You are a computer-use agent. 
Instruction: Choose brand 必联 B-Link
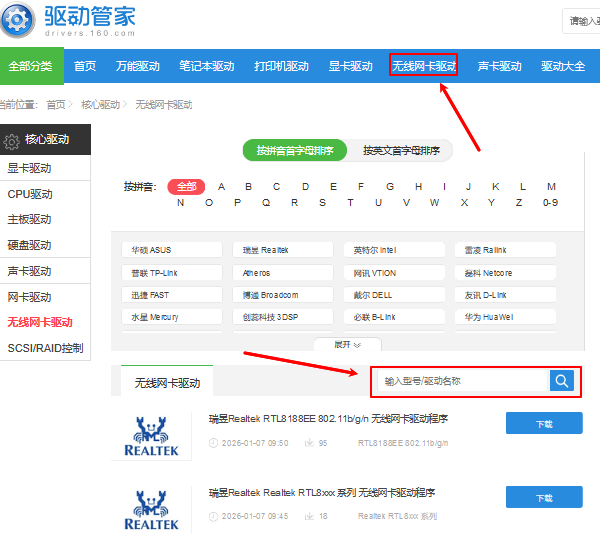(x=394, y=317)
